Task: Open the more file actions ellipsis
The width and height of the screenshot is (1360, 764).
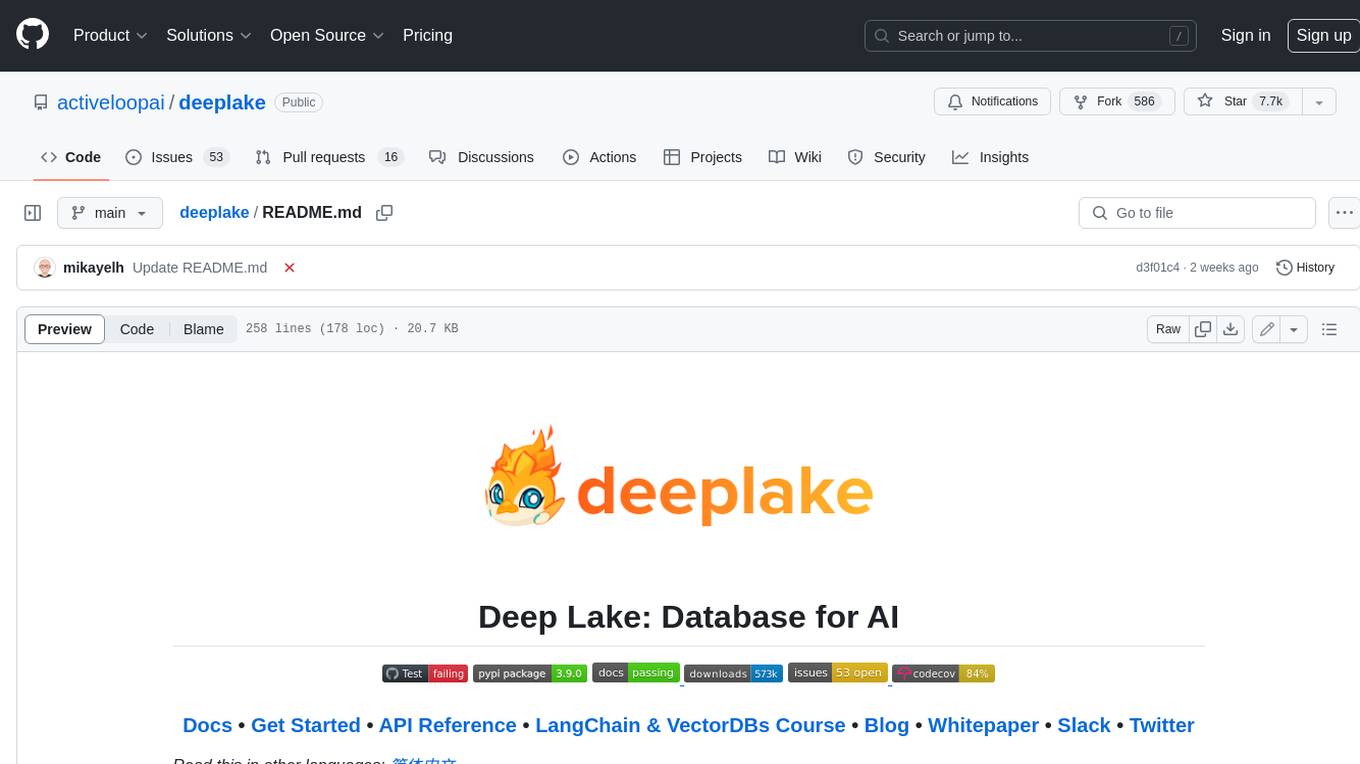Action: pos(1344,213)
